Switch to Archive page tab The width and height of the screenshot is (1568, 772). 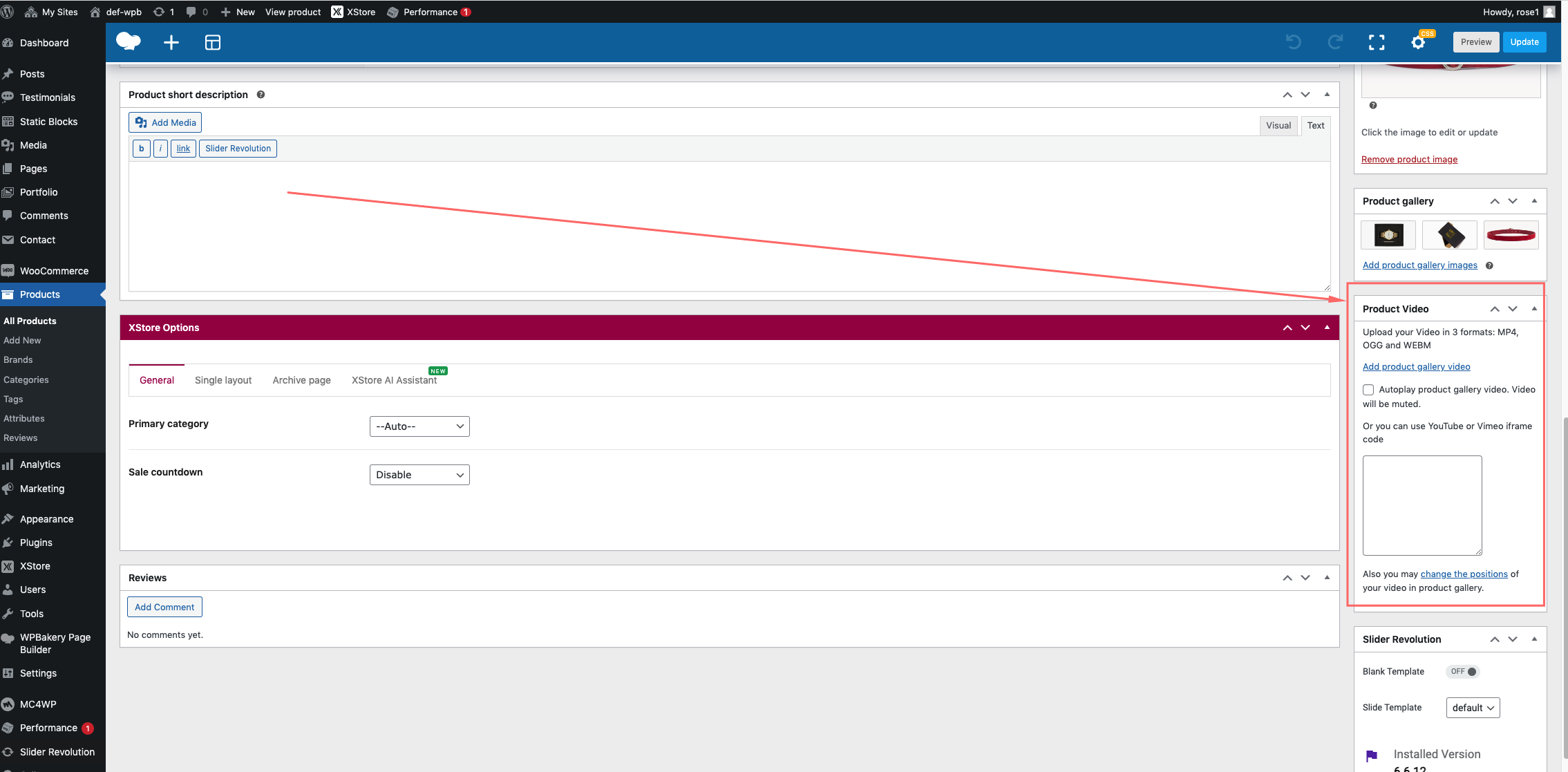[x=301, y=380]
